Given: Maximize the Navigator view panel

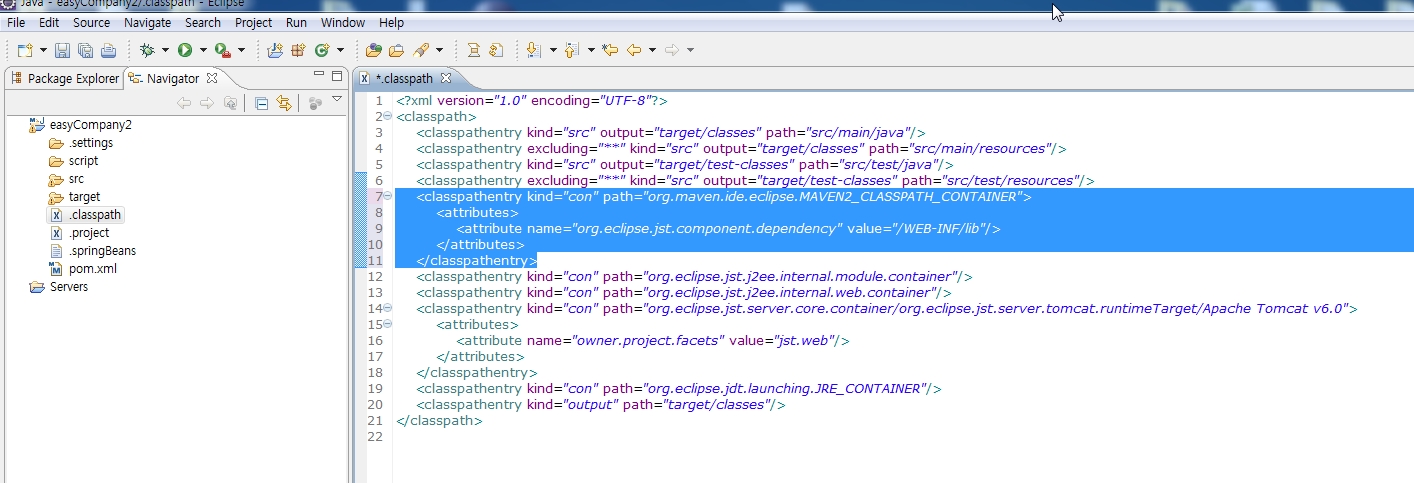Looking at the screenshot, I should pos(336,76).
